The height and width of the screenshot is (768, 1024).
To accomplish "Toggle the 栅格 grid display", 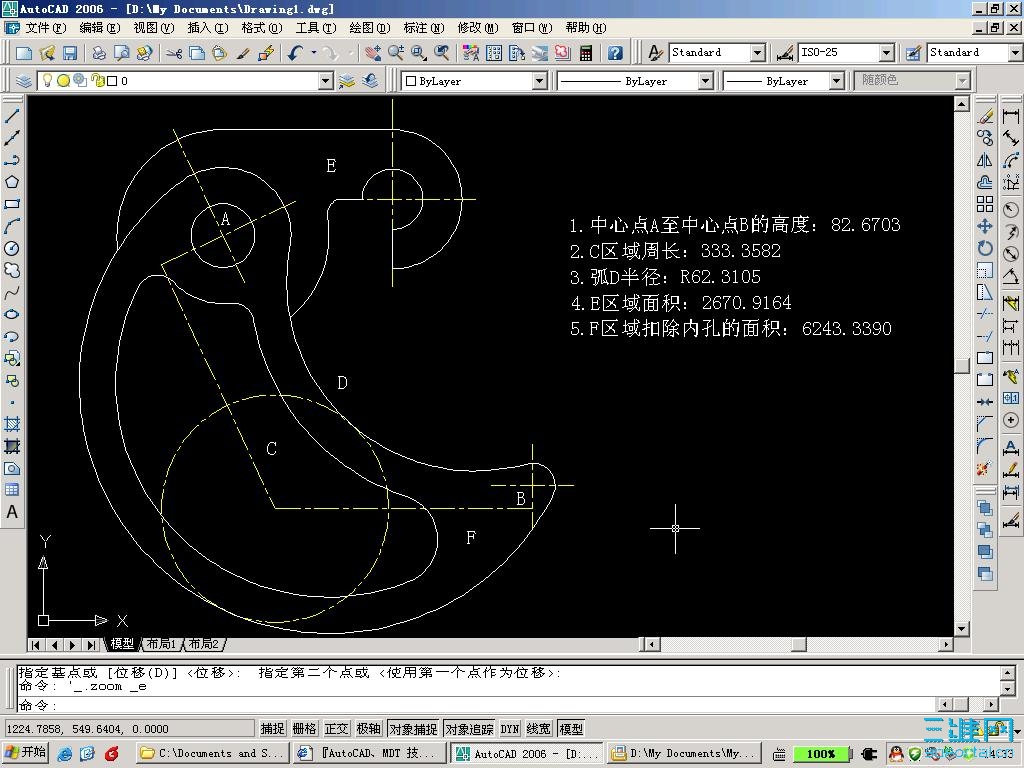I will click(x=304, y=729).
